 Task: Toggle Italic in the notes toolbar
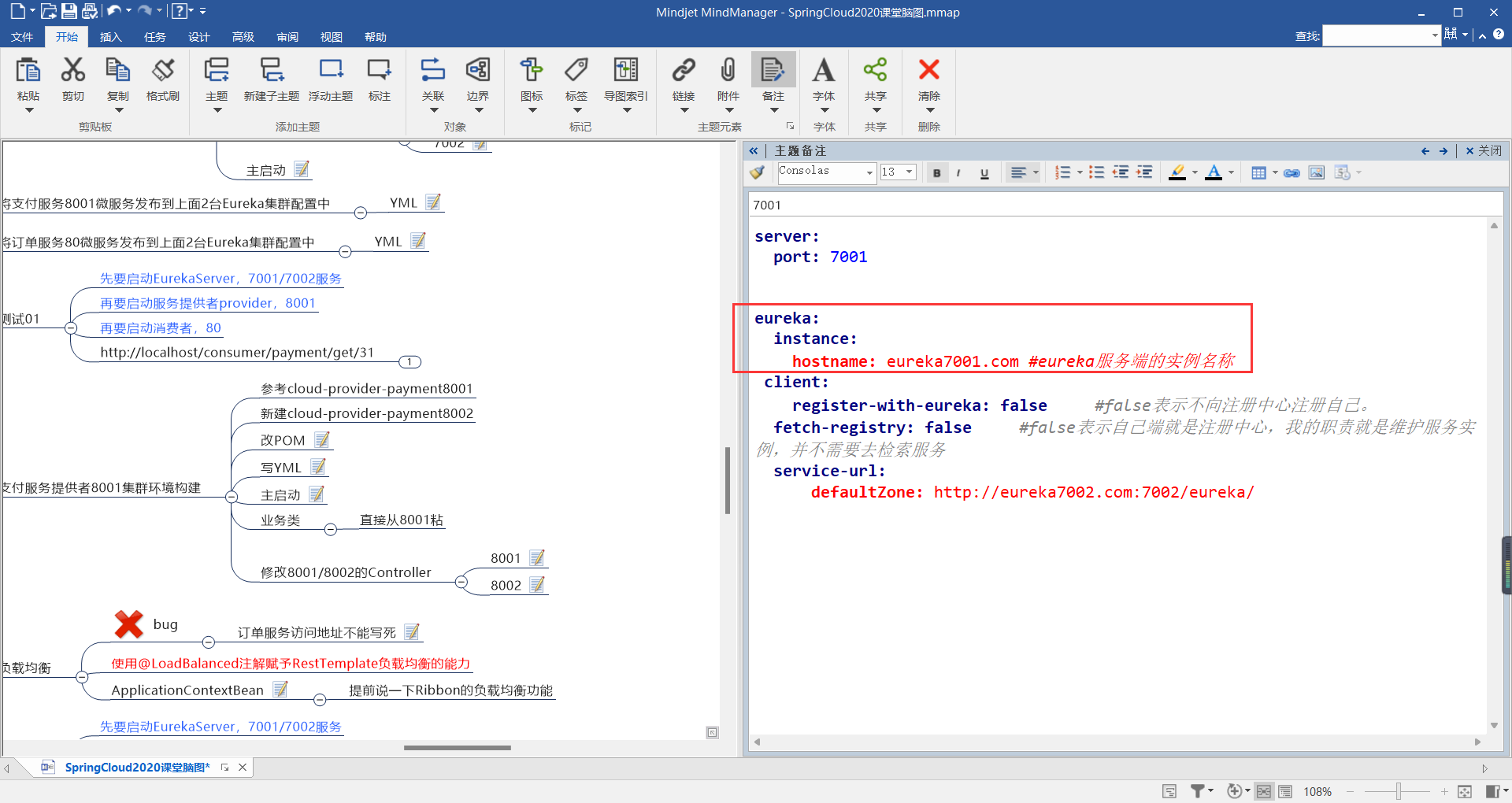(x=958, y=173)
